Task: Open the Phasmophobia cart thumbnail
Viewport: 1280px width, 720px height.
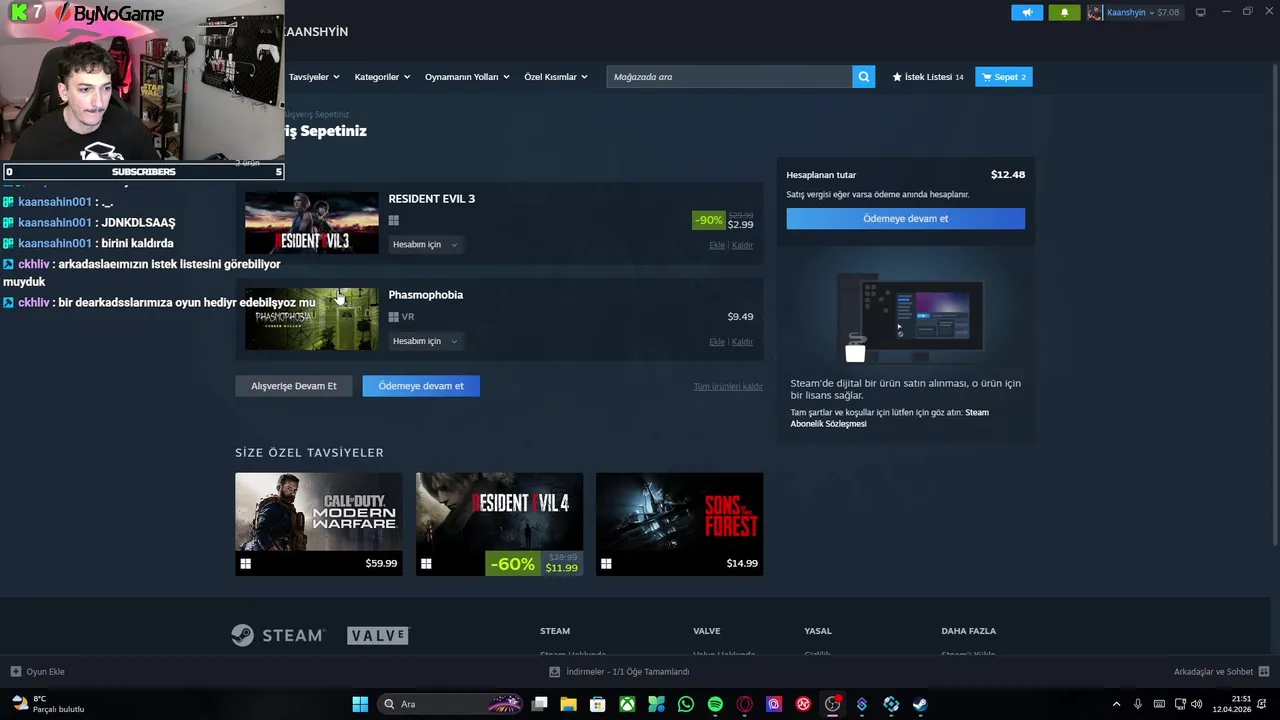Action: point(312,319)
